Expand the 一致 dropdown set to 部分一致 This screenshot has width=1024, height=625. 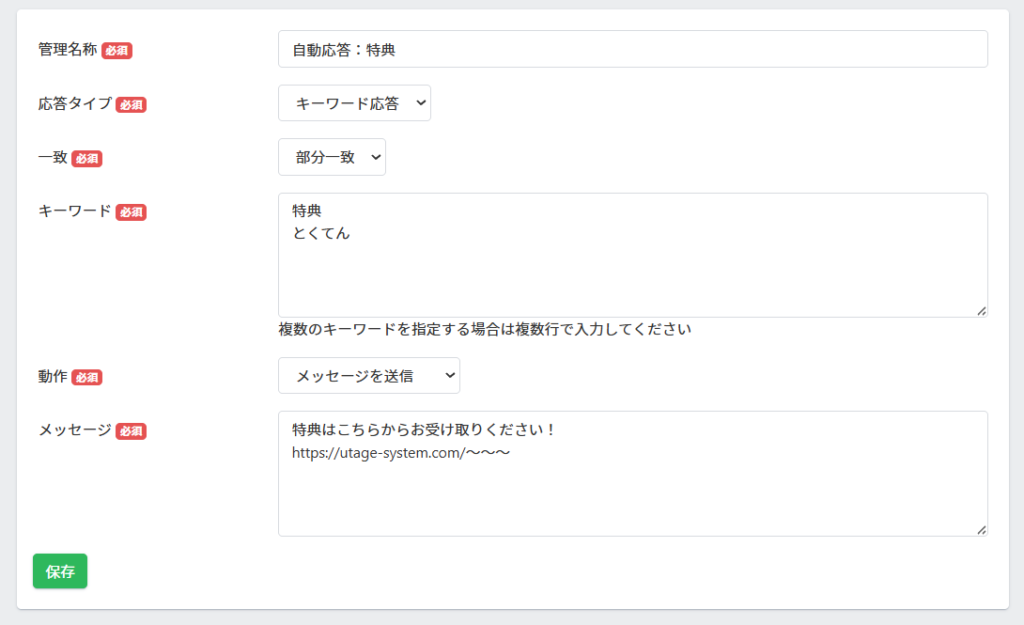coord(331,157)
